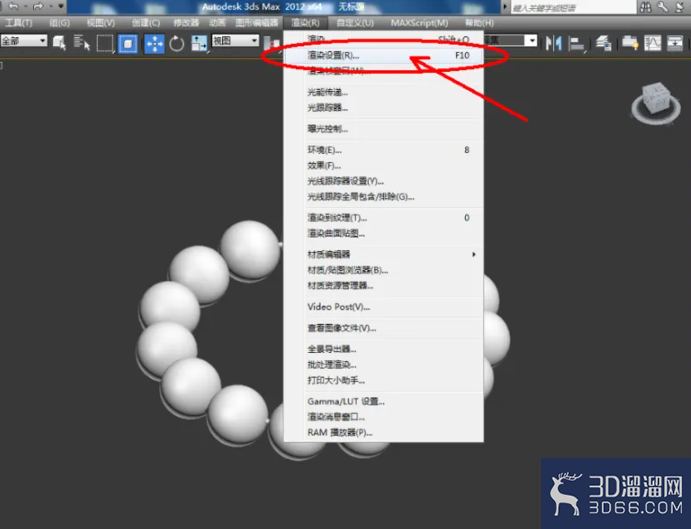Click the 渲染(R) menu bar item
691x529 pixels.
click(305, 23)
